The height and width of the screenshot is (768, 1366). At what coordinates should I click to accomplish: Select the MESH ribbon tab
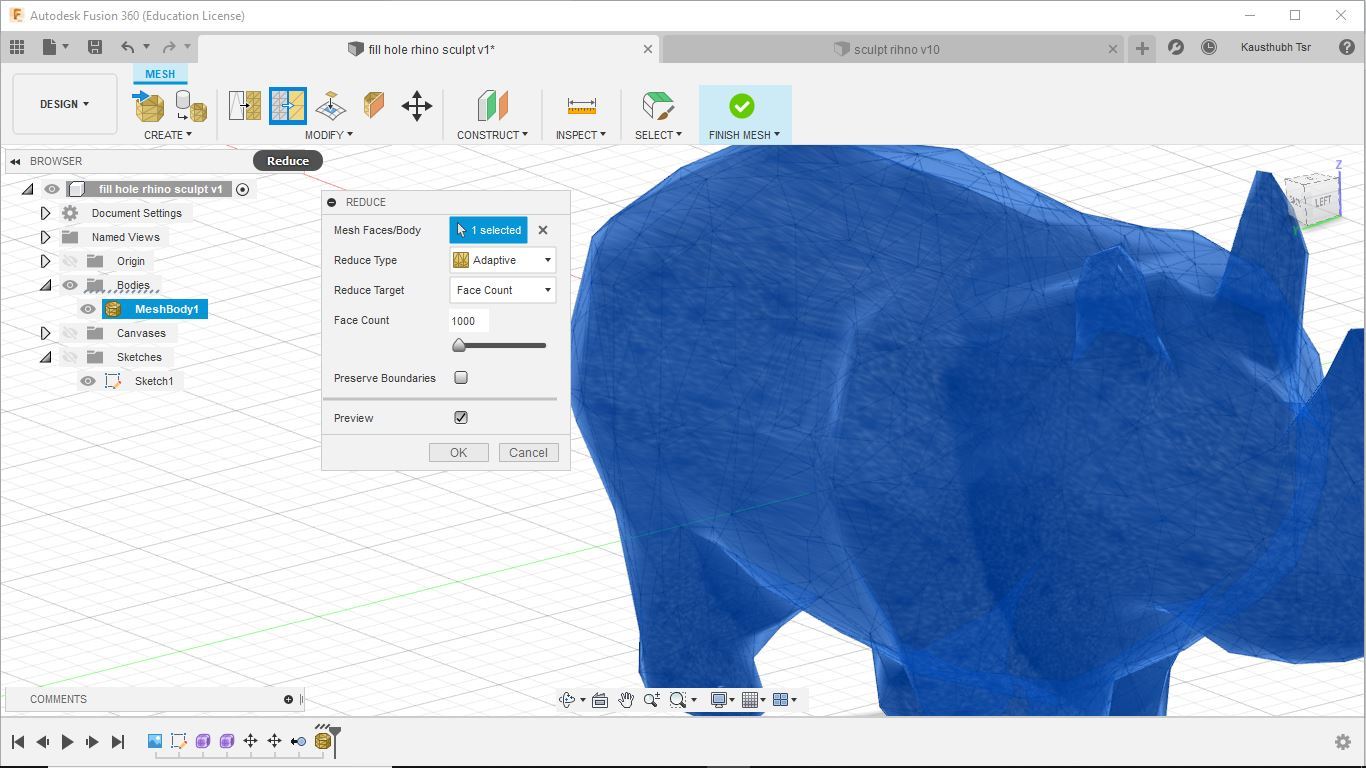(160, 74)
